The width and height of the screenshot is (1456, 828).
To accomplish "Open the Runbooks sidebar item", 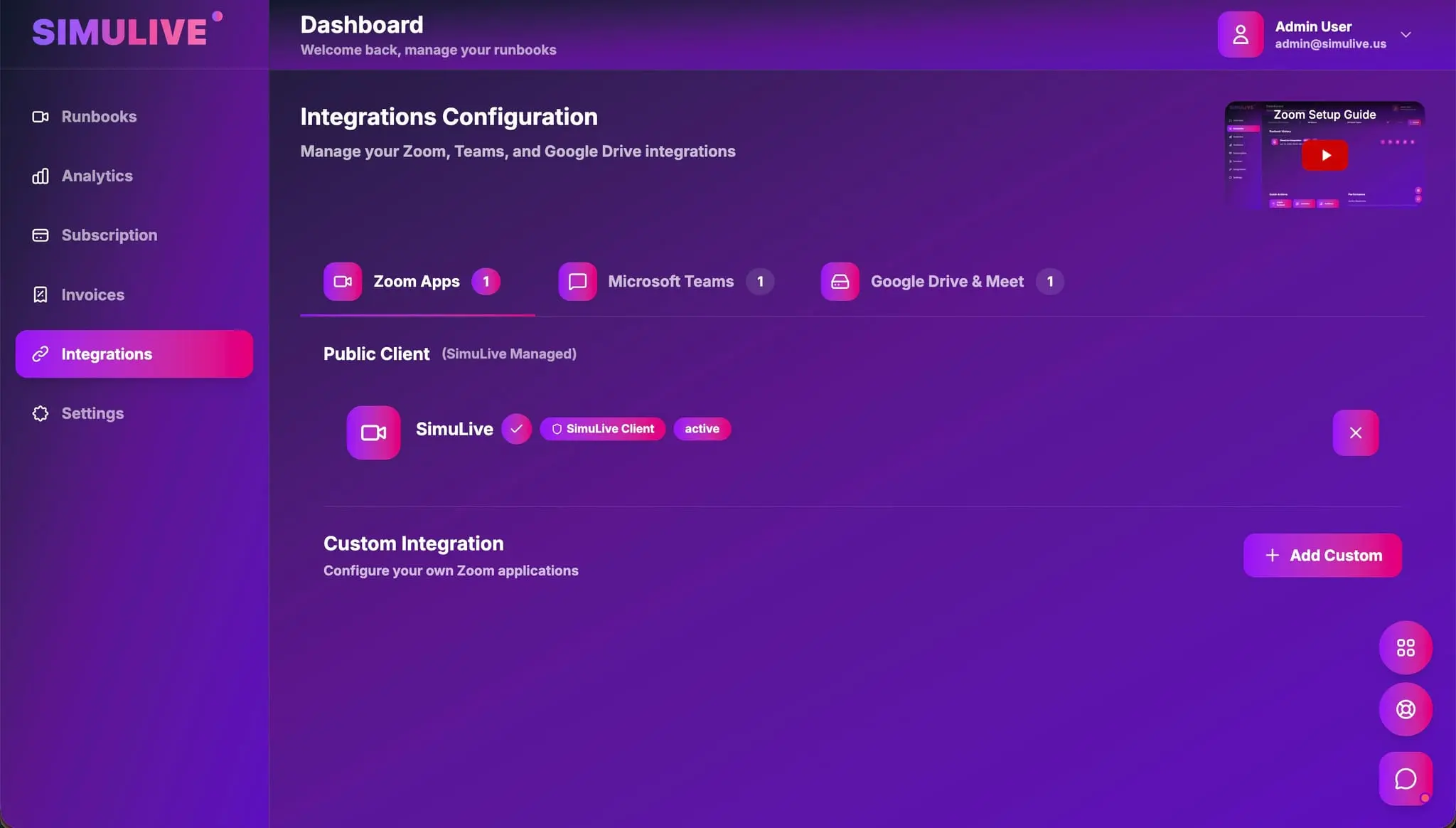I will pyautogui.click(x=134, y=117).
